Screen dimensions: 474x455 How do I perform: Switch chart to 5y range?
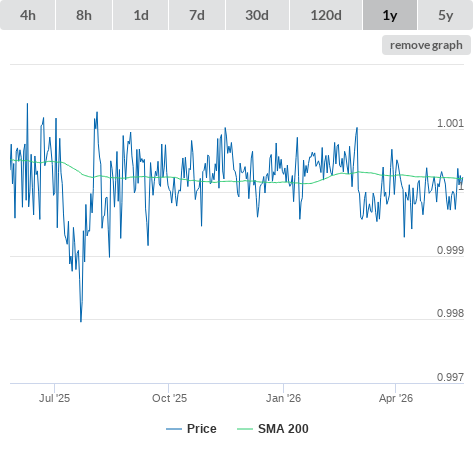(x=445, y=15)
